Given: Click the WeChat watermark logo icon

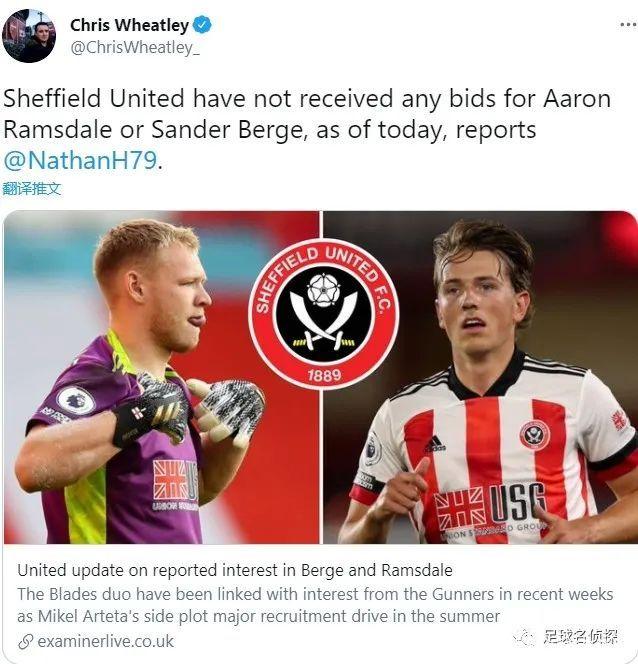Looking at the screenshot, I should (x=525, y=636).
